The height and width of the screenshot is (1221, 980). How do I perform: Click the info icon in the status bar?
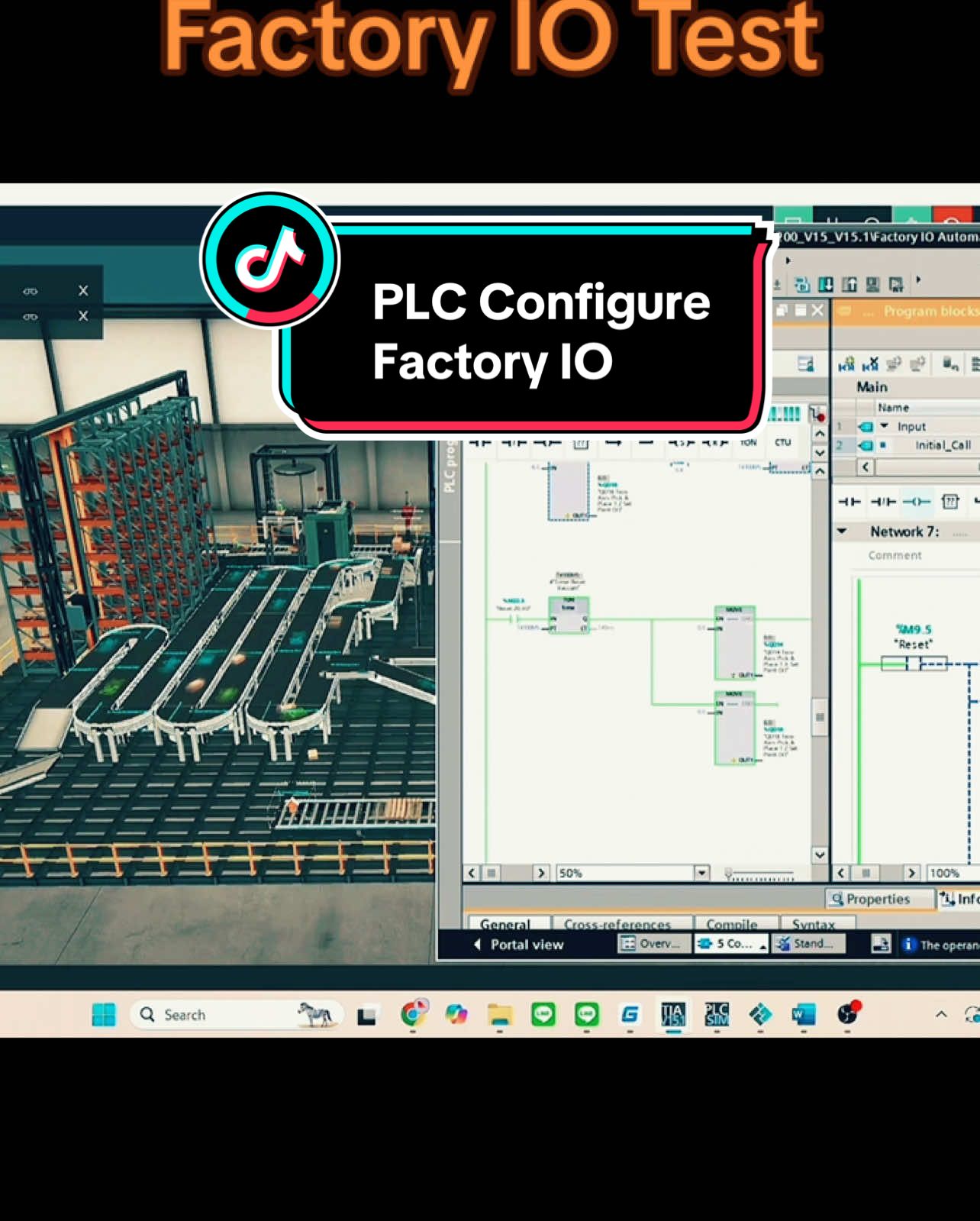click(x=908, y=945)
